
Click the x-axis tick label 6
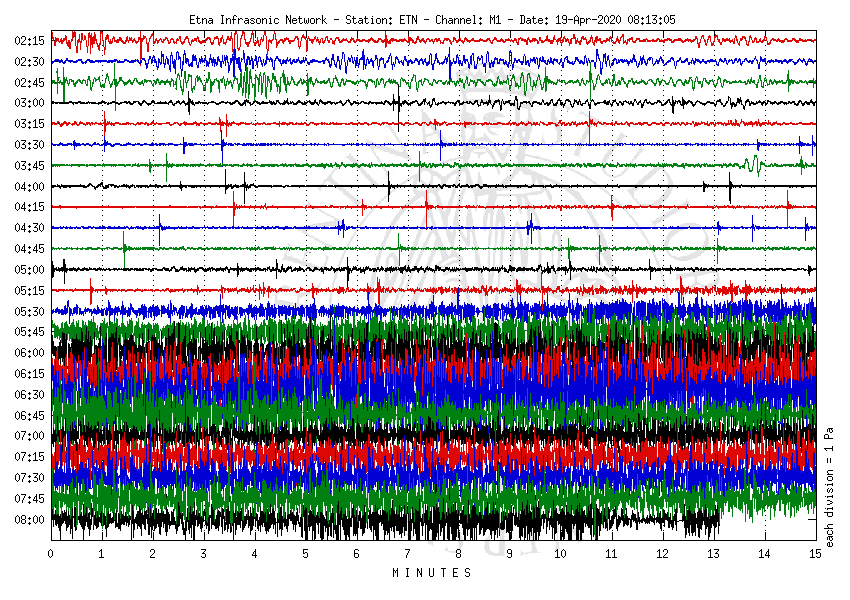(x=357, y=553)
